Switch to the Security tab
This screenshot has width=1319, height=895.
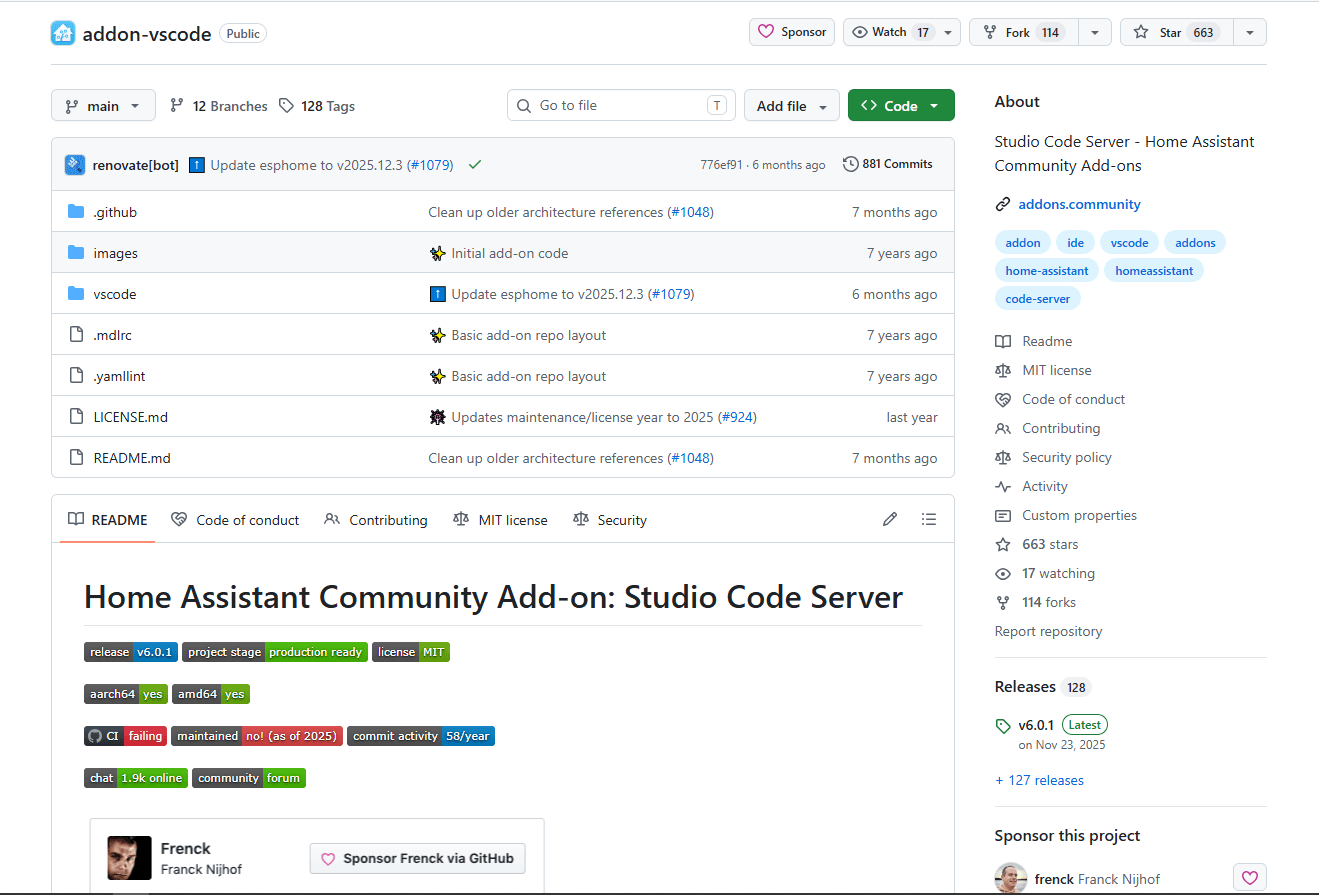(x=610, y=520)
